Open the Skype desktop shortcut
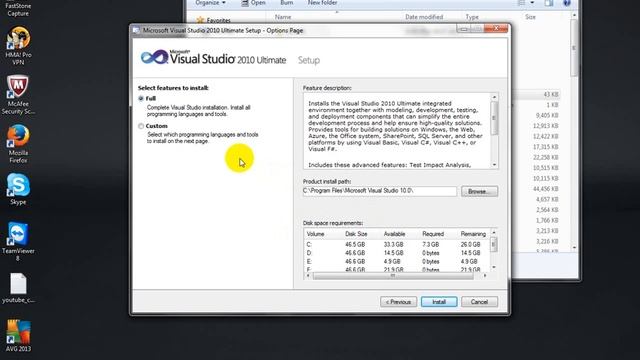Screen dimensions: 640x360 [18, 189]
